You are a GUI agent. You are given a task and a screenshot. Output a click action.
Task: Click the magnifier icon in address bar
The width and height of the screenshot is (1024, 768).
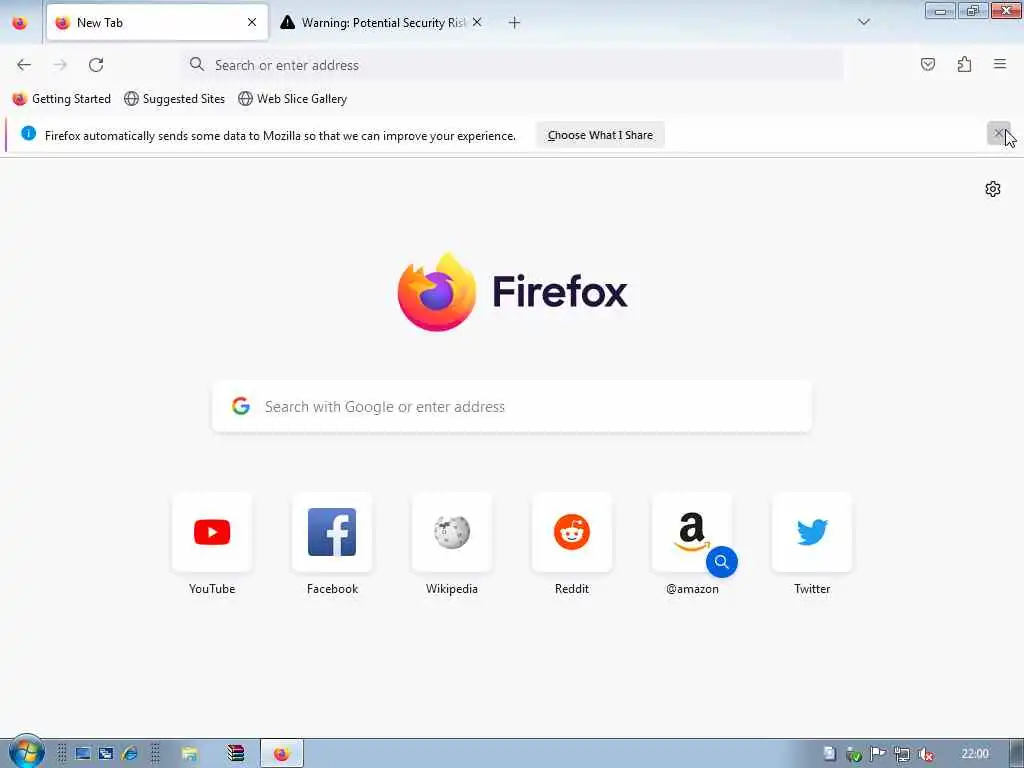coord(197,65)
